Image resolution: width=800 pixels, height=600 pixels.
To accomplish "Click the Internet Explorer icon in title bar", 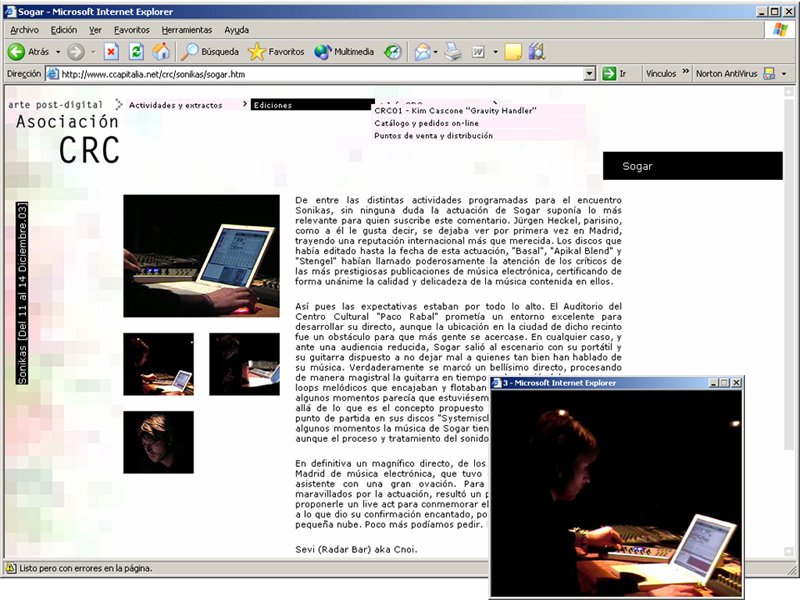I will pyautogui.click(x=10, y=11).
